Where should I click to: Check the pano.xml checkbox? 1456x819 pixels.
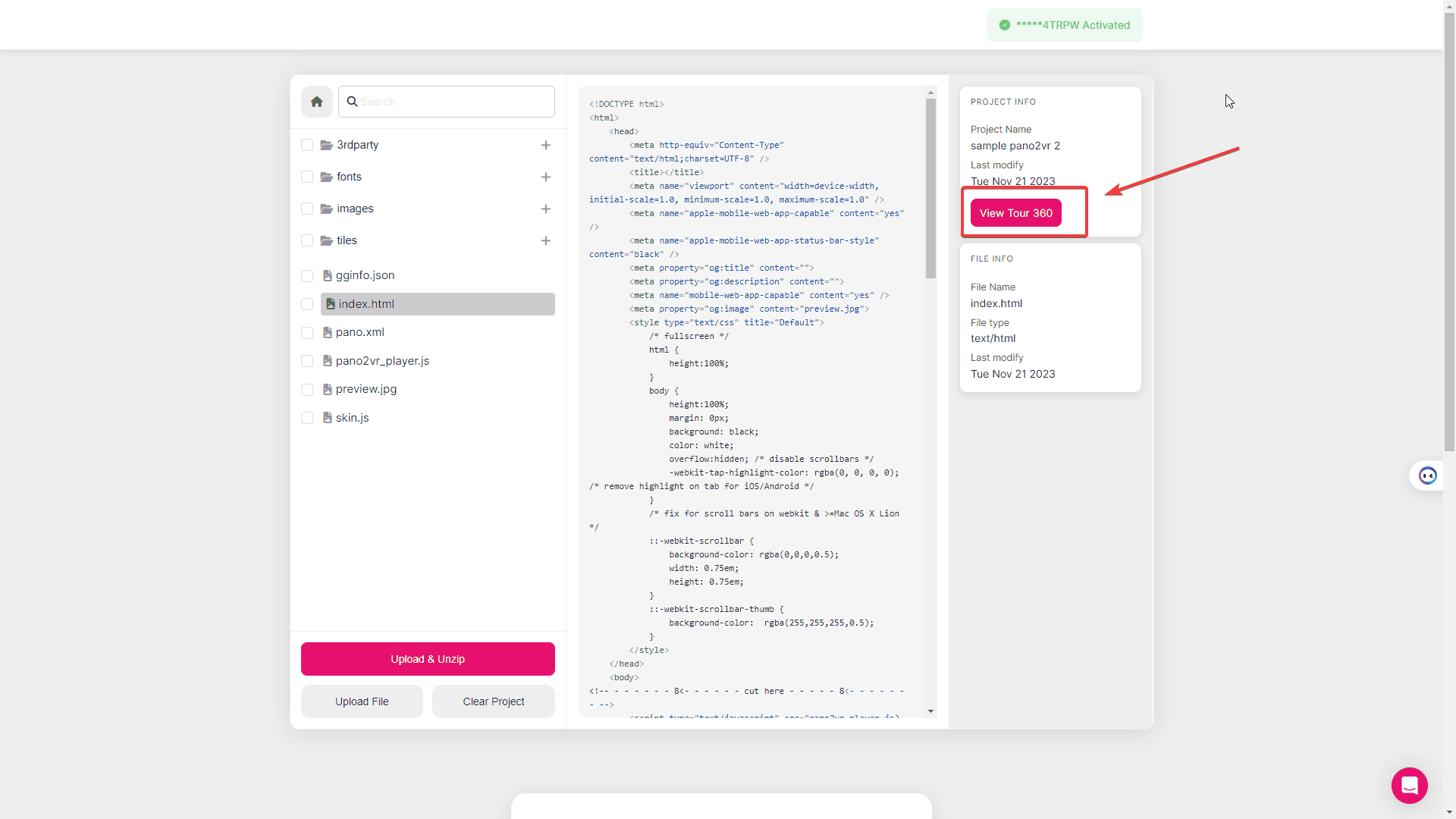pos(307,333)
